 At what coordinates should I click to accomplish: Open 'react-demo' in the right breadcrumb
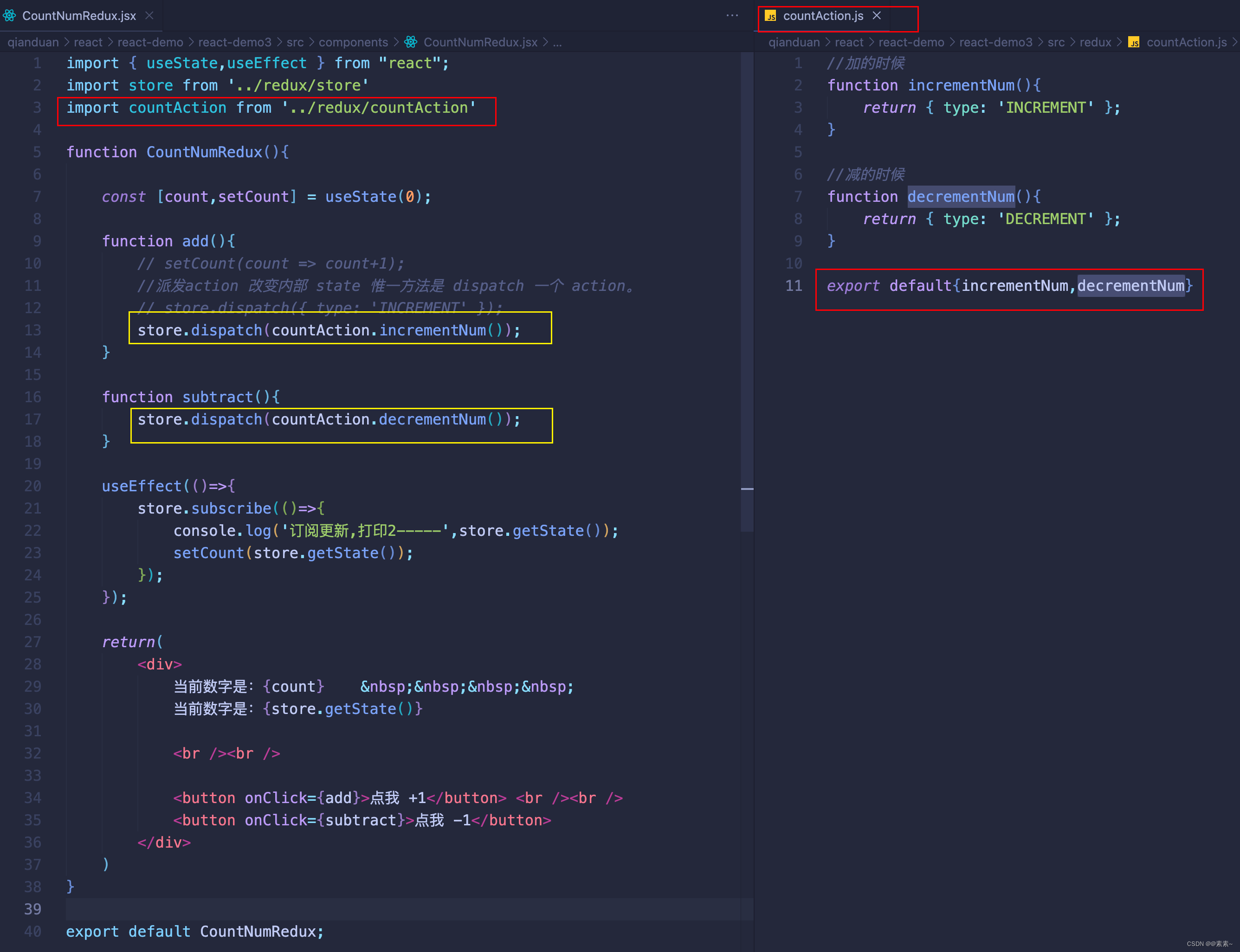(x=911, y=42)
